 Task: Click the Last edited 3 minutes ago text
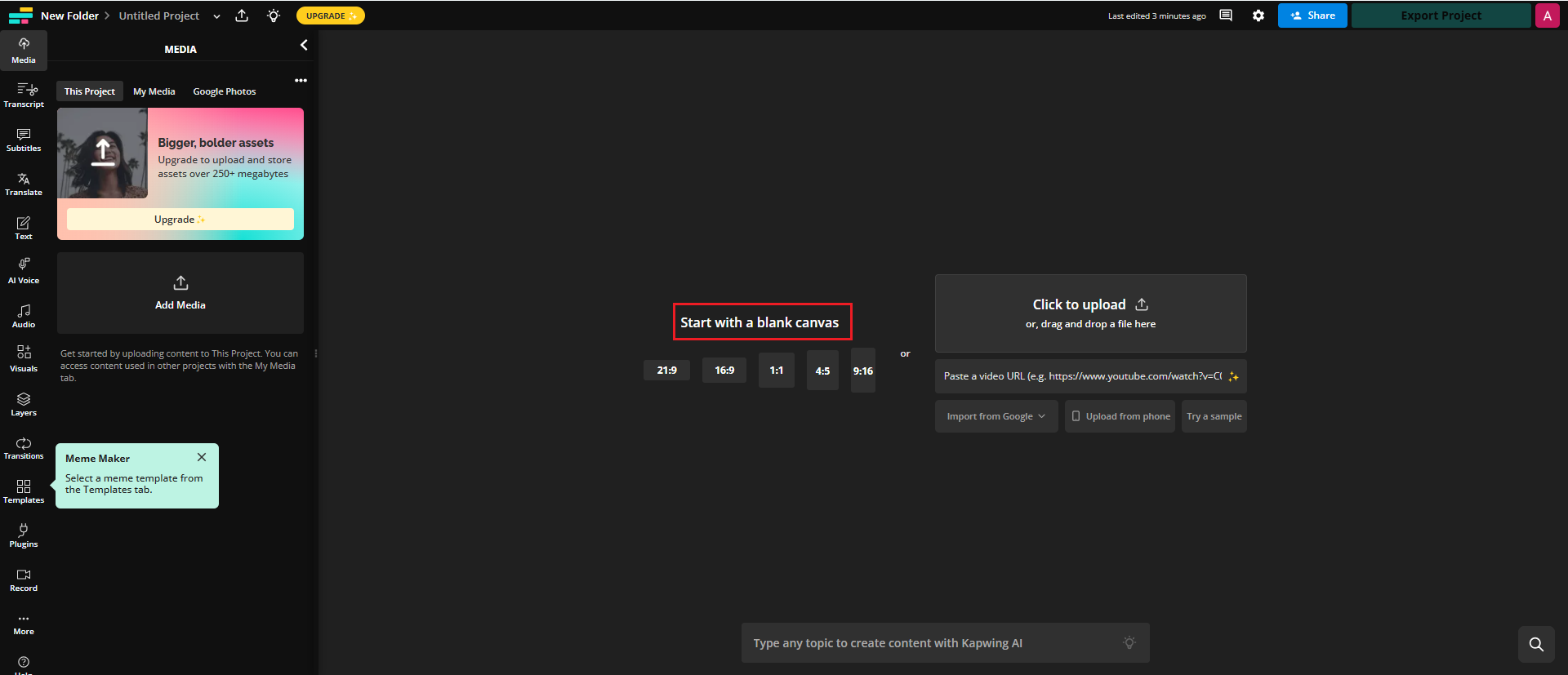pyautogui.click(x=1157, y=16)
